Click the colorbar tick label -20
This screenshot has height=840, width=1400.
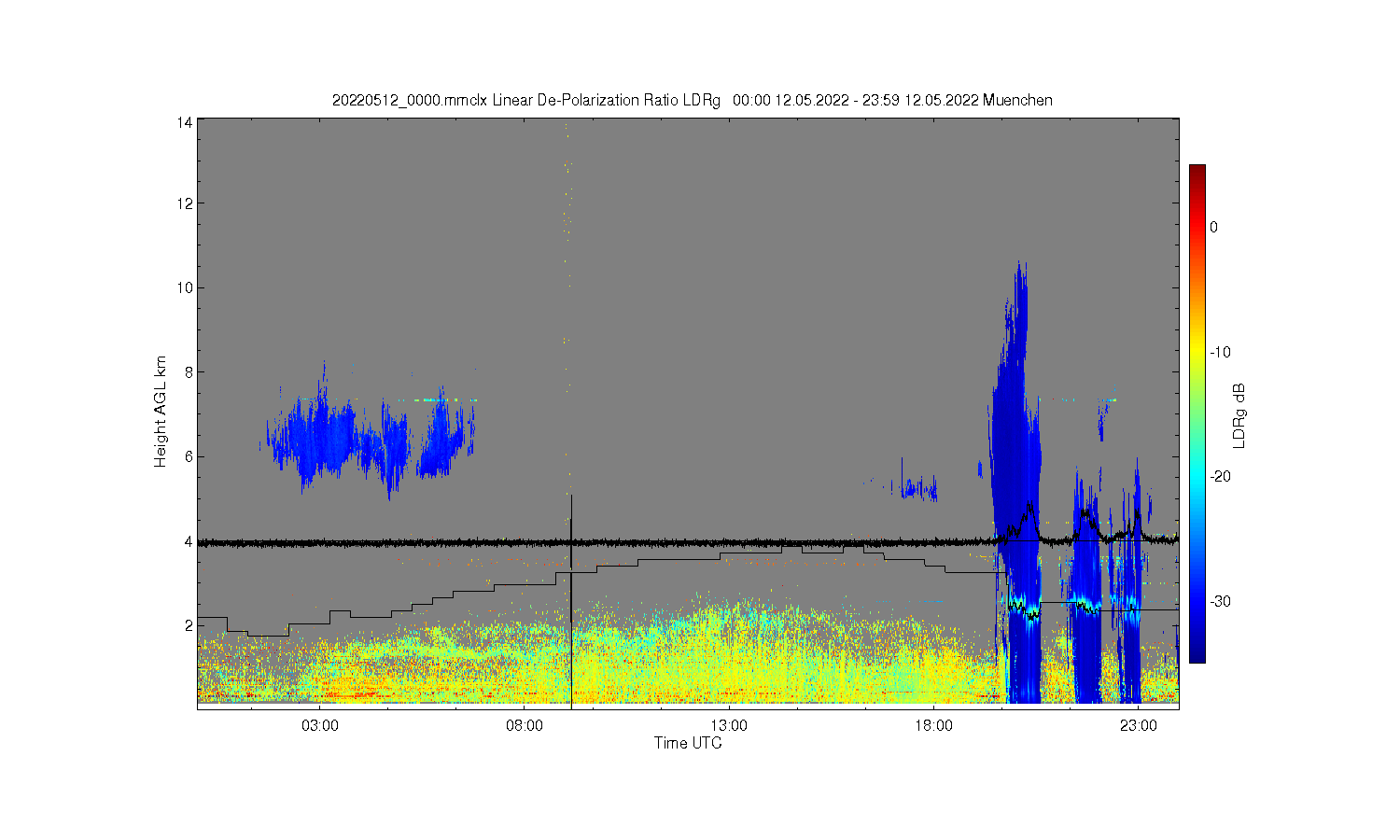coord(1220,476)
